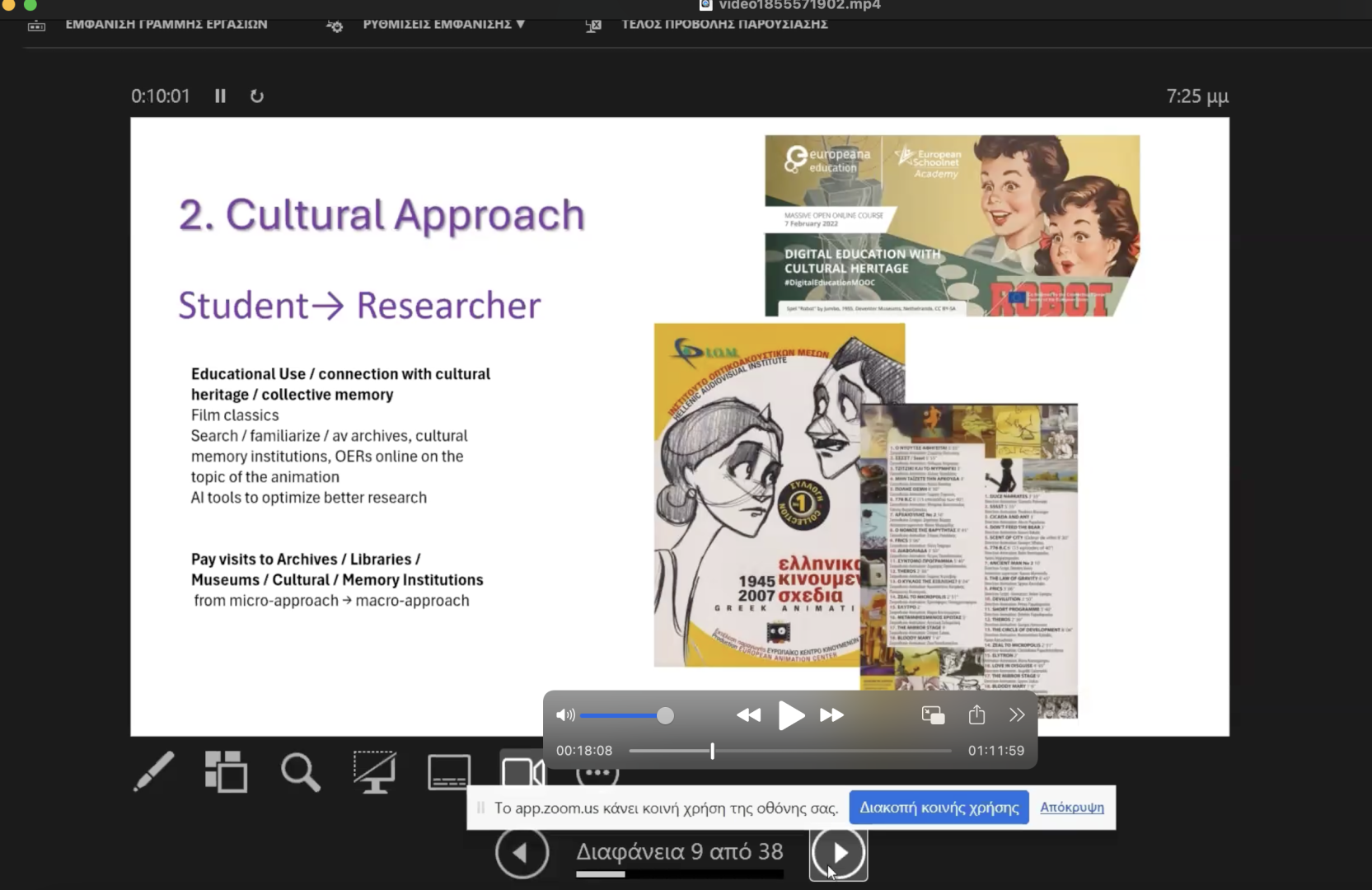Adjust the video player volume slider
Image resolution: width=1372 pixels, height=890 pixels.
(627, 715)
